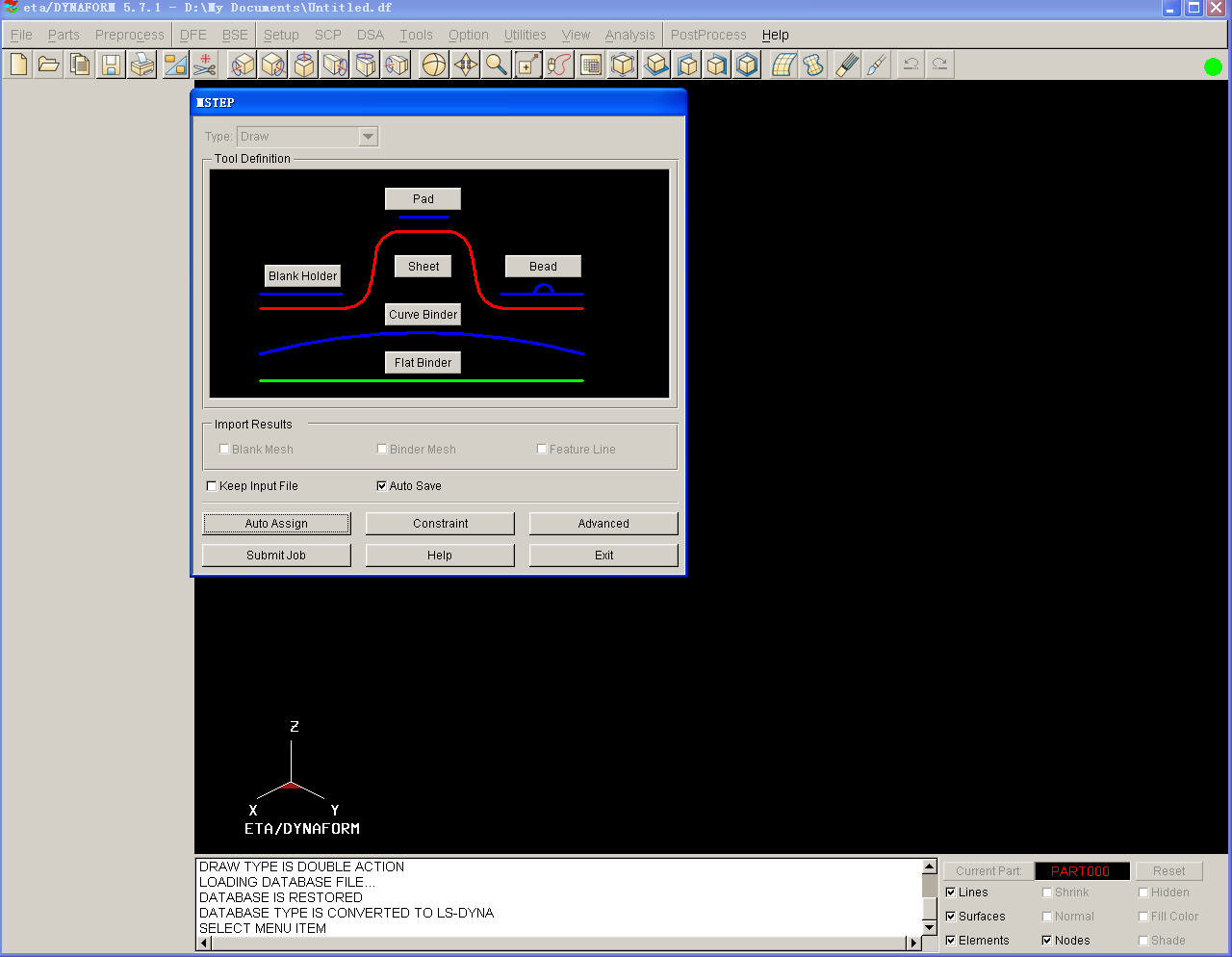Click the green status indicator circle
The image size is (1232, 957).
1213,66
